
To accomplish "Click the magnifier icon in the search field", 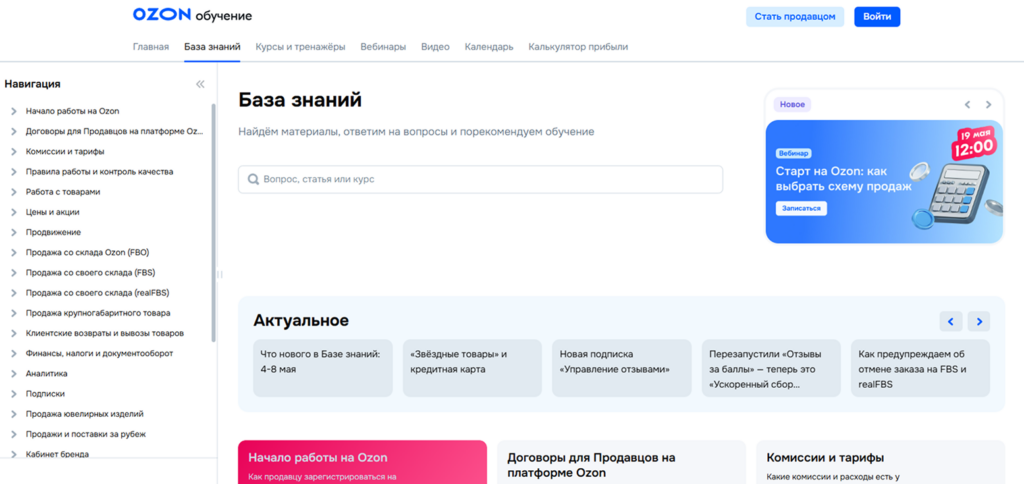I will coord(253,179).
